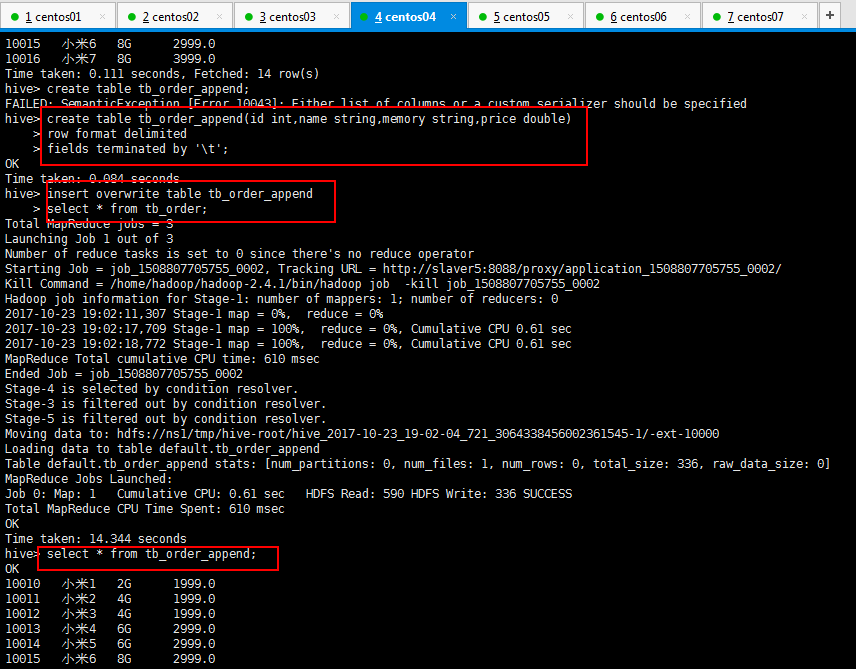Click the result row starting with 10014
The width and height of the screenshot is (856, 669).
pos(110,644)
